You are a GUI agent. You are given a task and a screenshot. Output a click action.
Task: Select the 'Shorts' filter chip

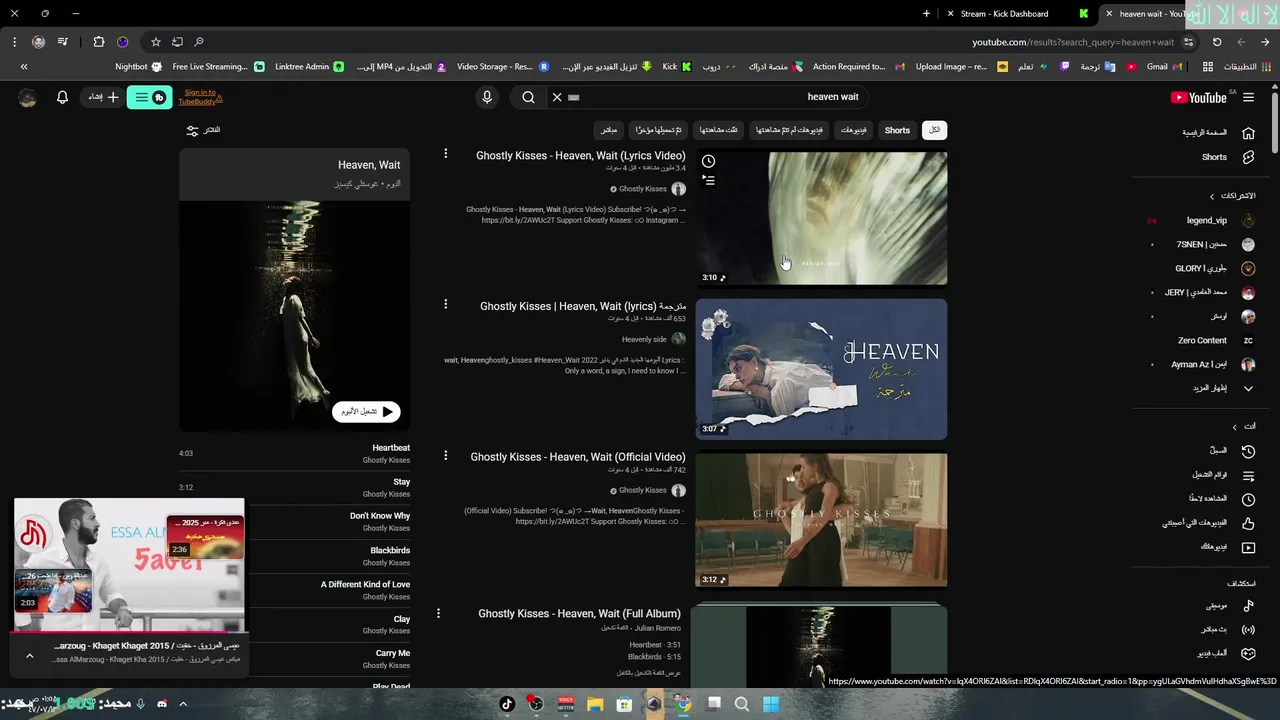(897, 130)
